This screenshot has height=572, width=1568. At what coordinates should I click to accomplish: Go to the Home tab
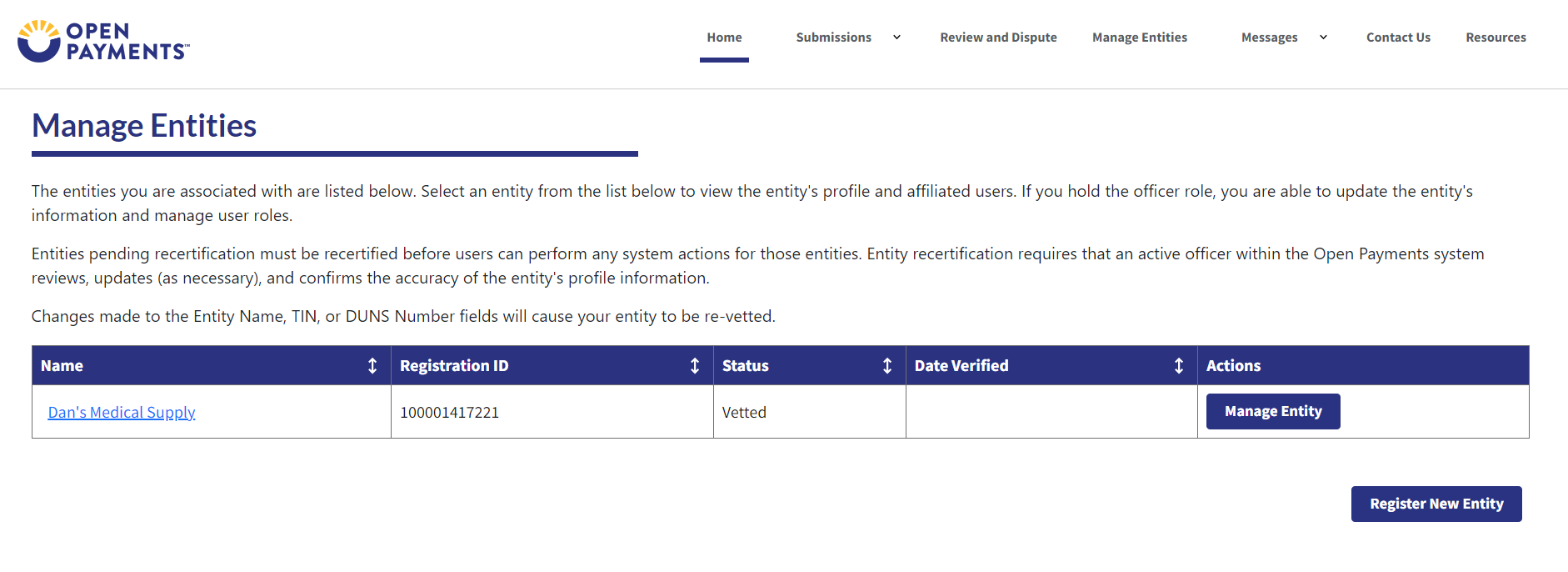(x=724, y=38)
